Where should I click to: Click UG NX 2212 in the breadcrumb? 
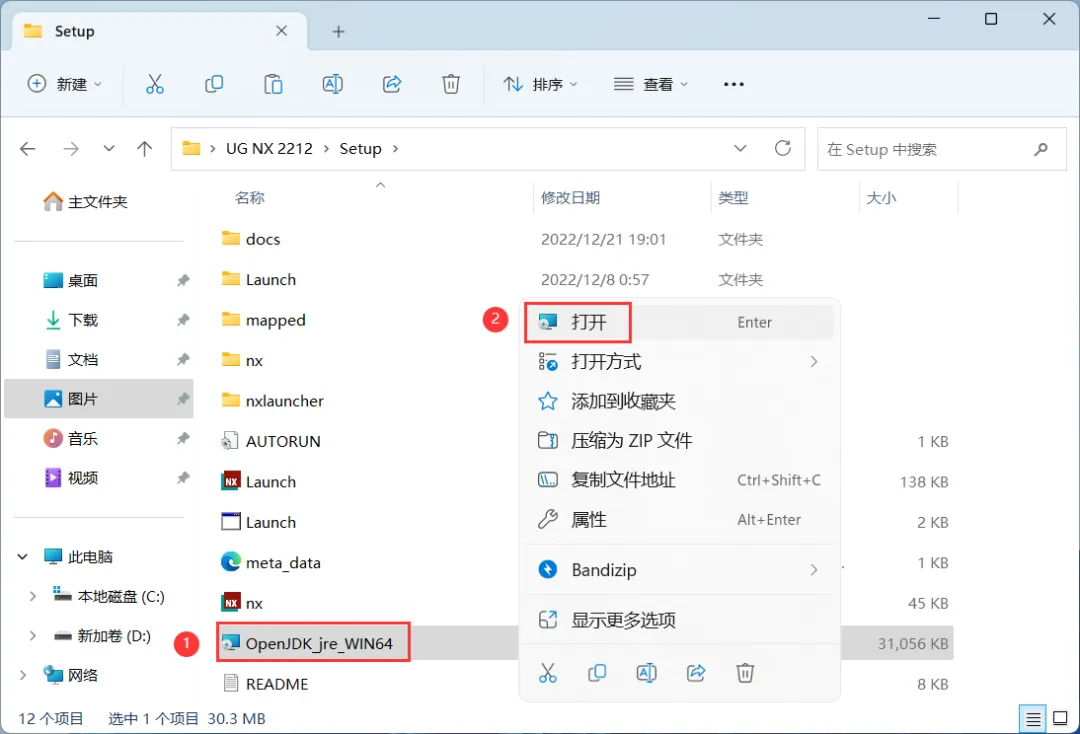269,149
